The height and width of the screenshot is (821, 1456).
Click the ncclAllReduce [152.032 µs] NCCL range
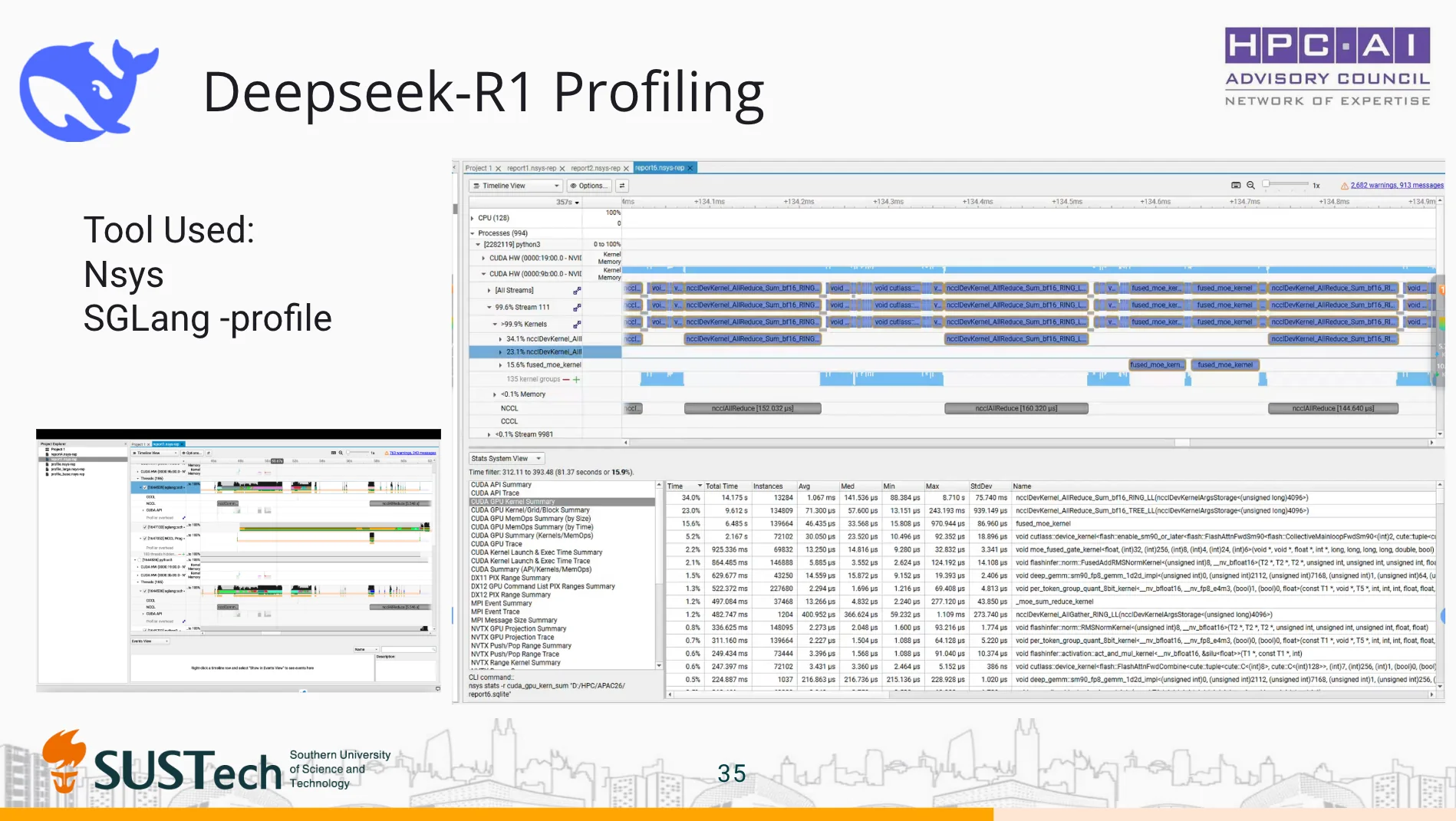tap(753, 409)
